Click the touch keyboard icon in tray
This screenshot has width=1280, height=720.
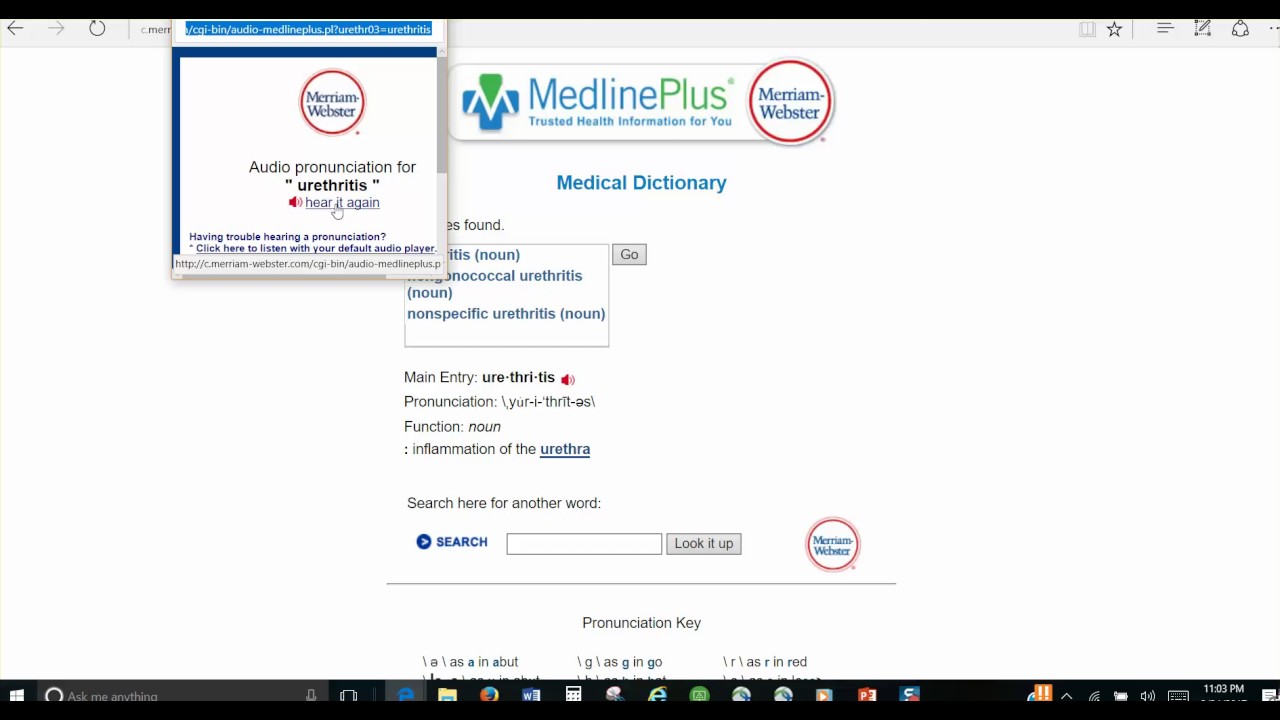pos(1178,697)
